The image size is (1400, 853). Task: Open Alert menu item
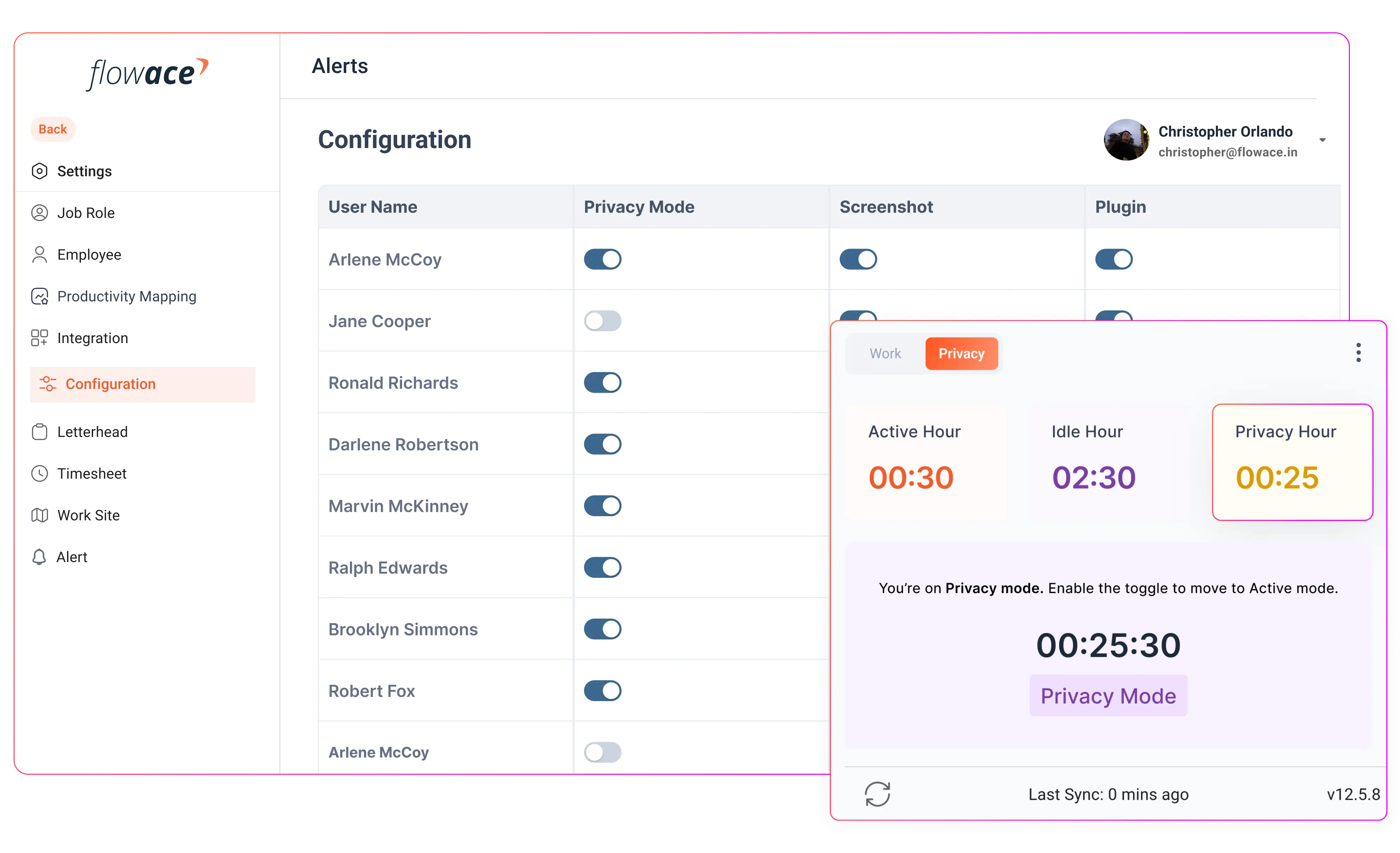click(72, 557)
